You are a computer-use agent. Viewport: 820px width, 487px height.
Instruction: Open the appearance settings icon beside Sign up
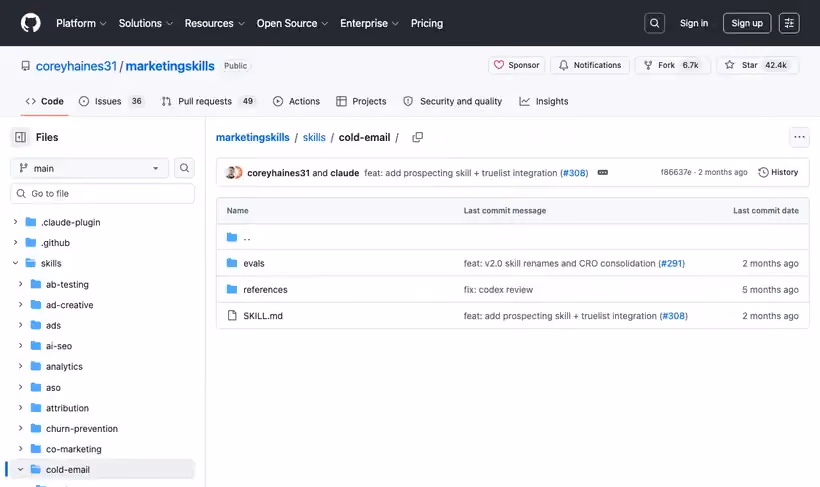789,23
